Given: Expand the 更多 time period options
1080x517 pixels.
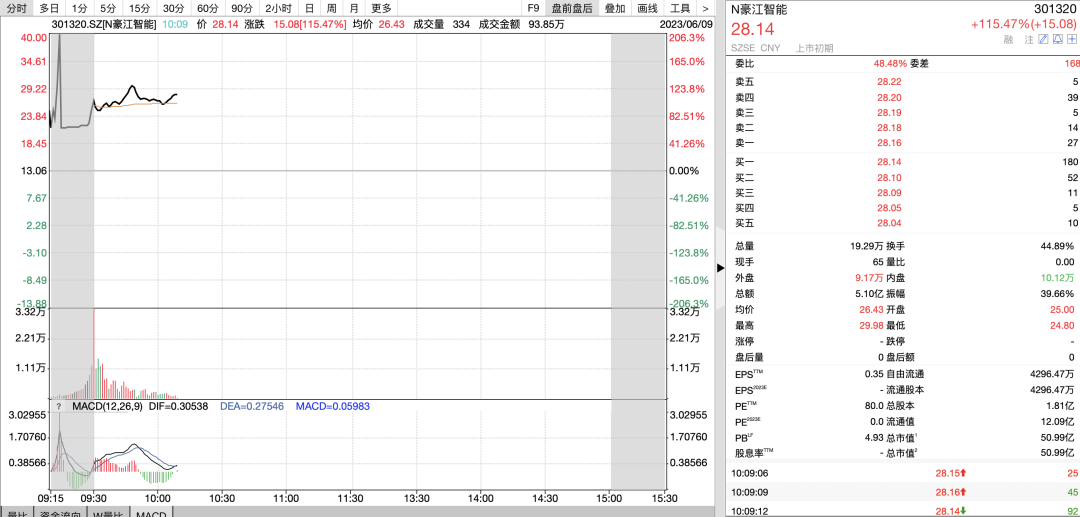Looking at the screenshot, I should (x=381, y=8).
